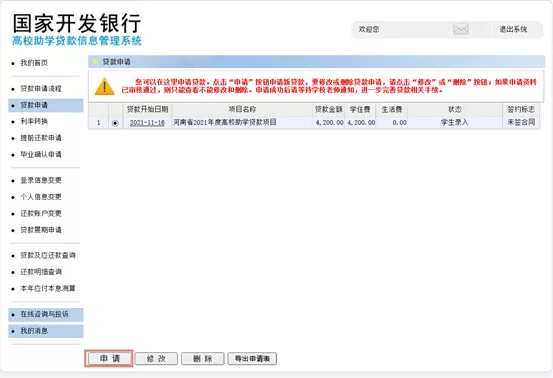Open 我的消息 in the sidebar

(46, 331)
